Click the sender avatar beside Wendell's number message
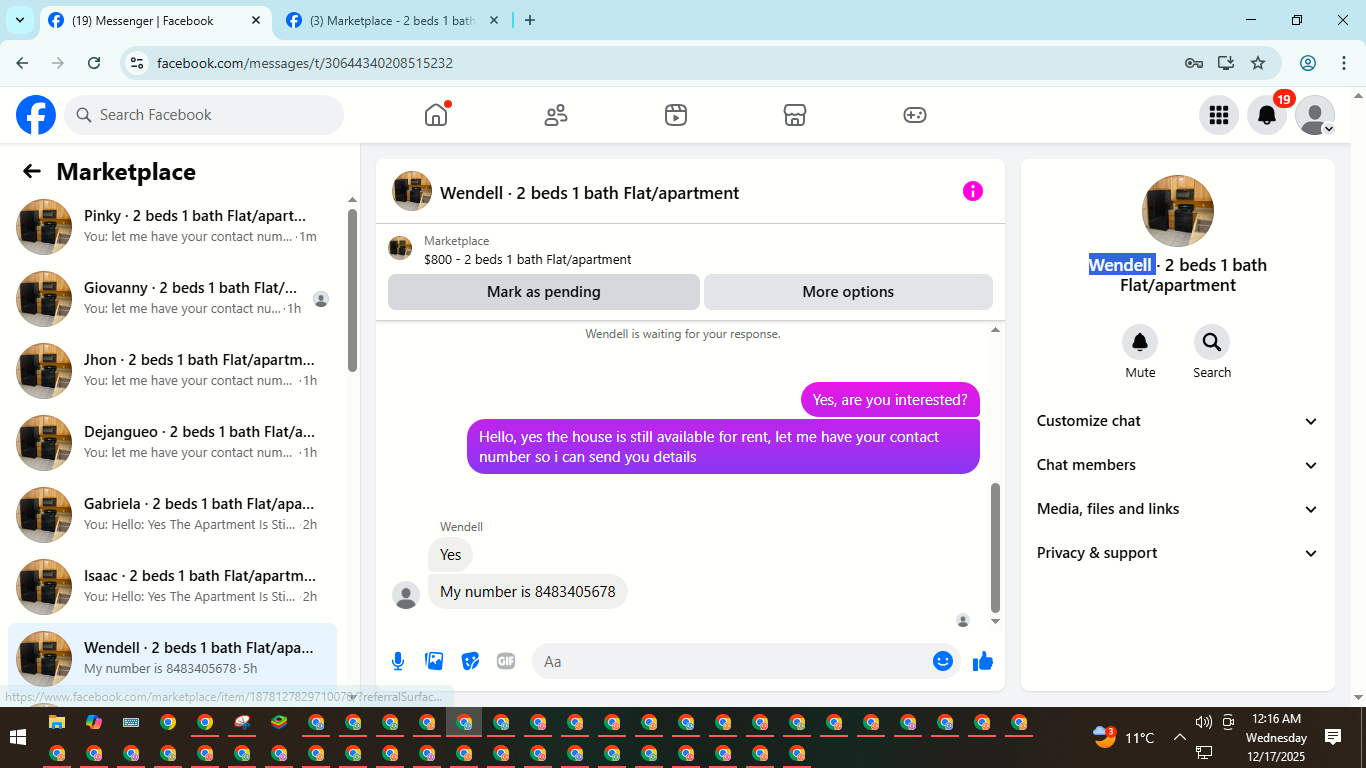 pyautogui.click(x=406, y=595)
